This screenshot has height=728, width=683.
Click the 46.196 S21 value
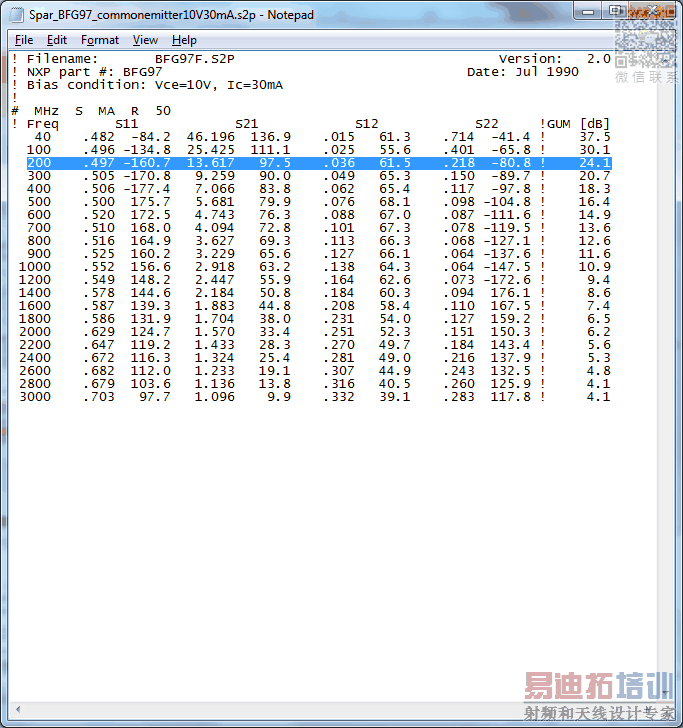tap(211, 137)
